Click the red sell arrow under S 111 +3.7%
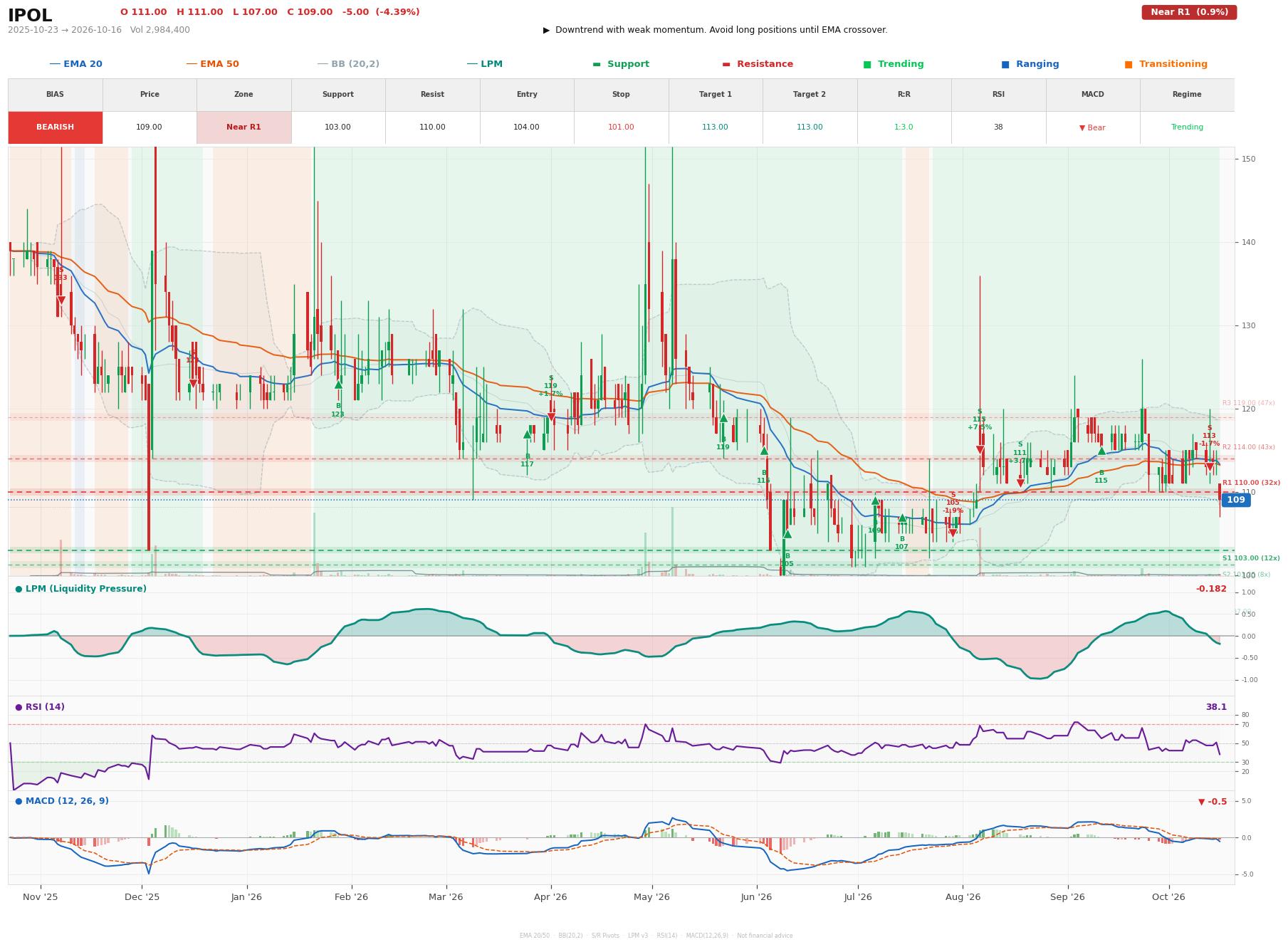 click(x=1020, y=483)
